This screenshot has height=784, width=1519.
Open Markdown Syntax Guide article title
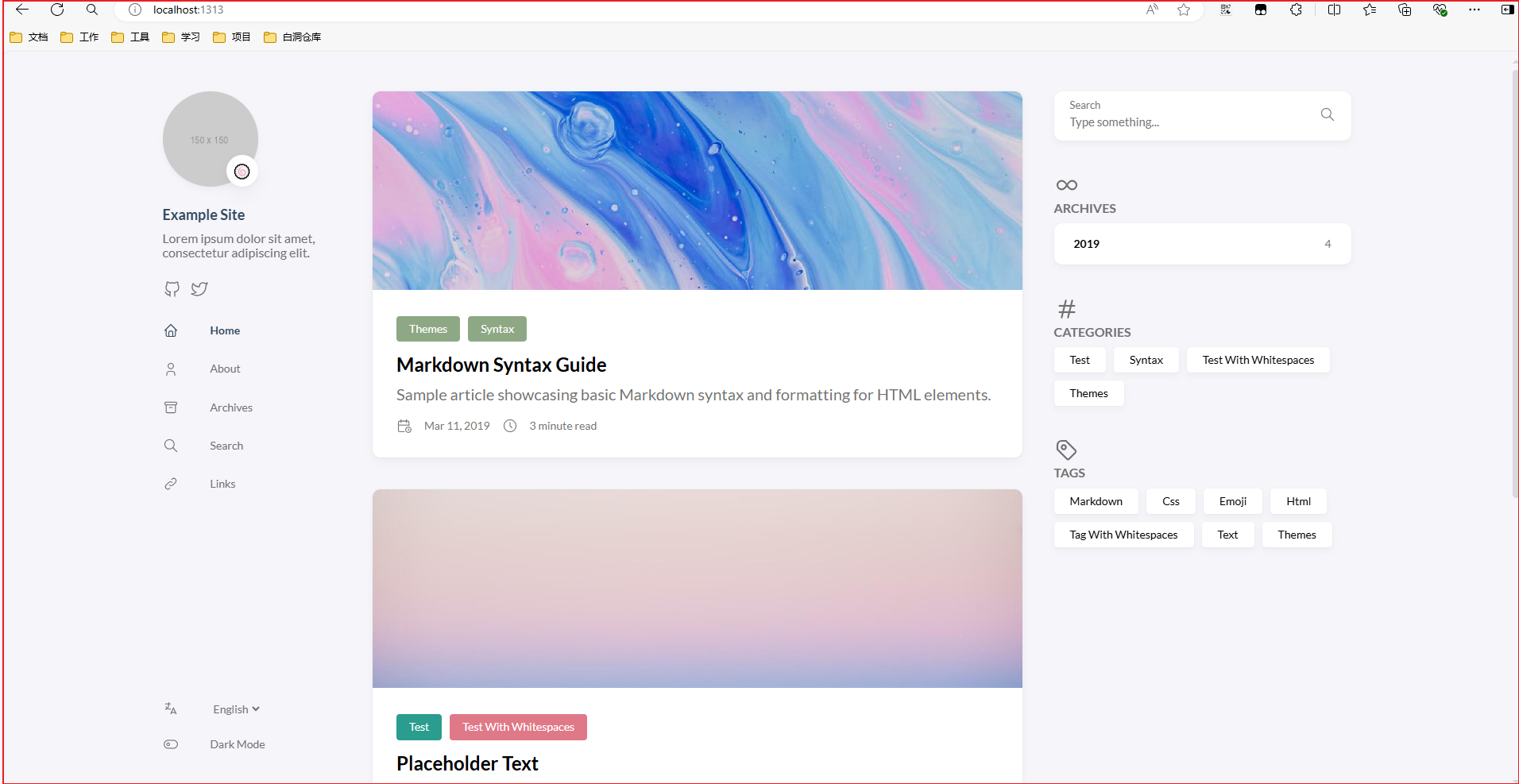point(501,365)
